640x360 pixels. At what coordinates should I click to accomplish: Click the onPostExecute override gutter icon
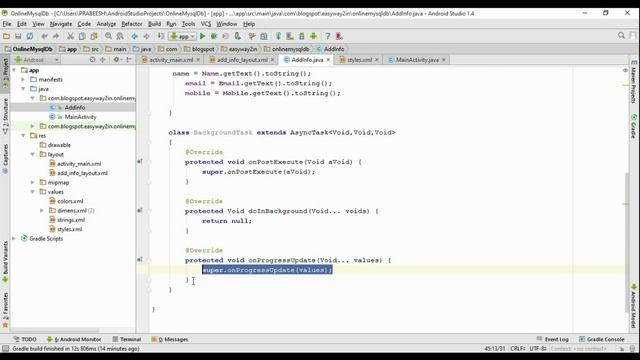pyautogui.click(x=140, y=162)
